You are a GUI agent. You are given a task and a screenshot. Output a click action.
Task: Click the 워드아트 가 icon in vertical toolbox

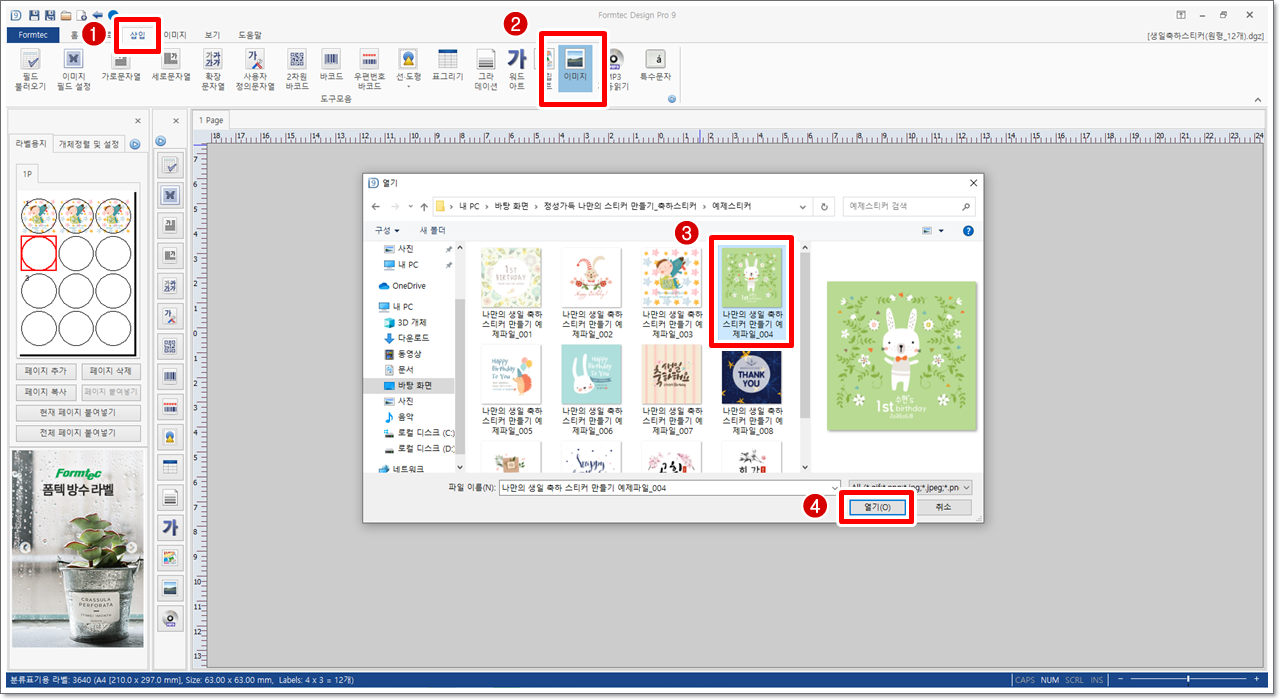point(170,527)
